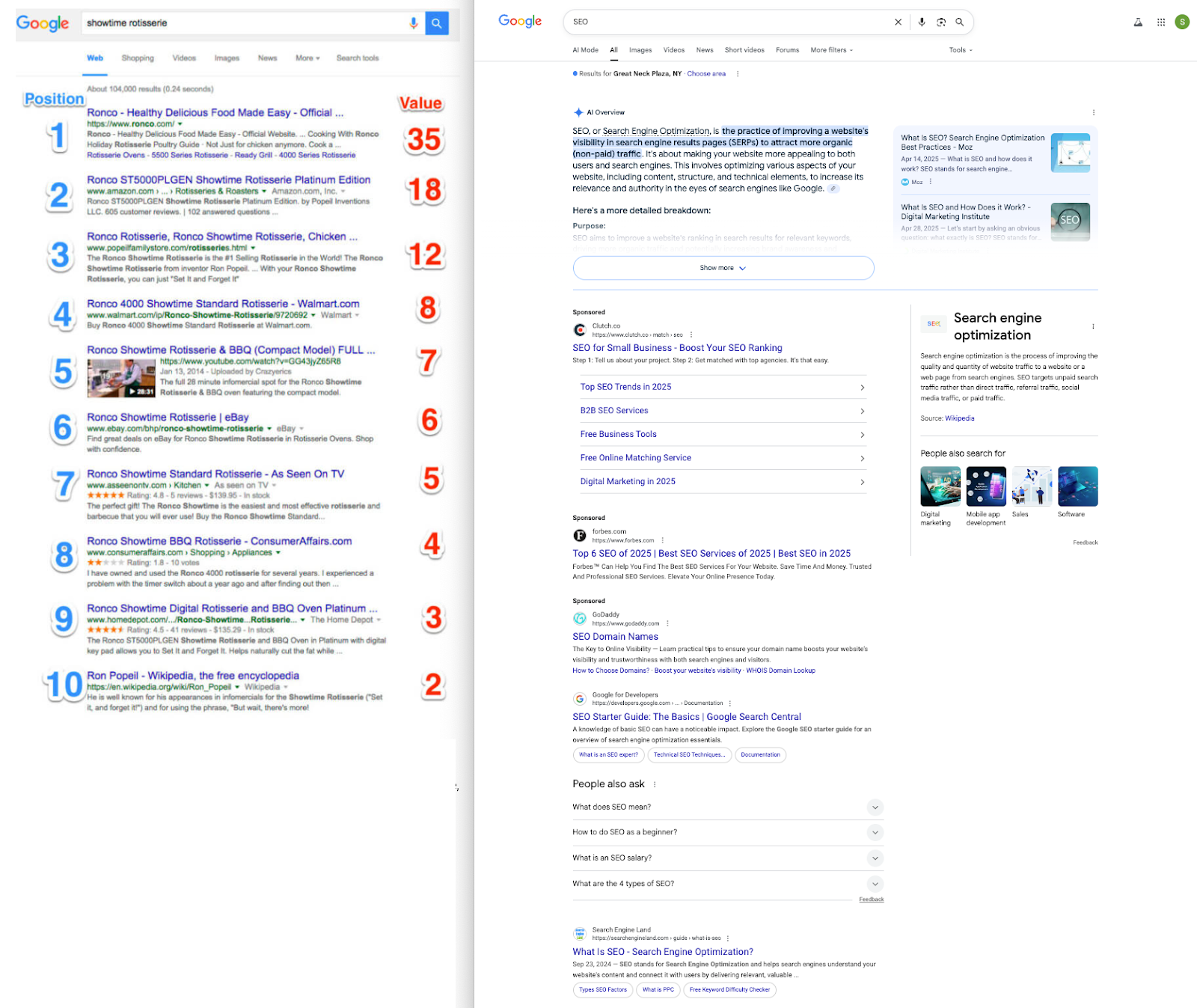Open 'Free Business Tools' sitelink row
Screen dimensions: 1197x1008
(x=723, y=435)
